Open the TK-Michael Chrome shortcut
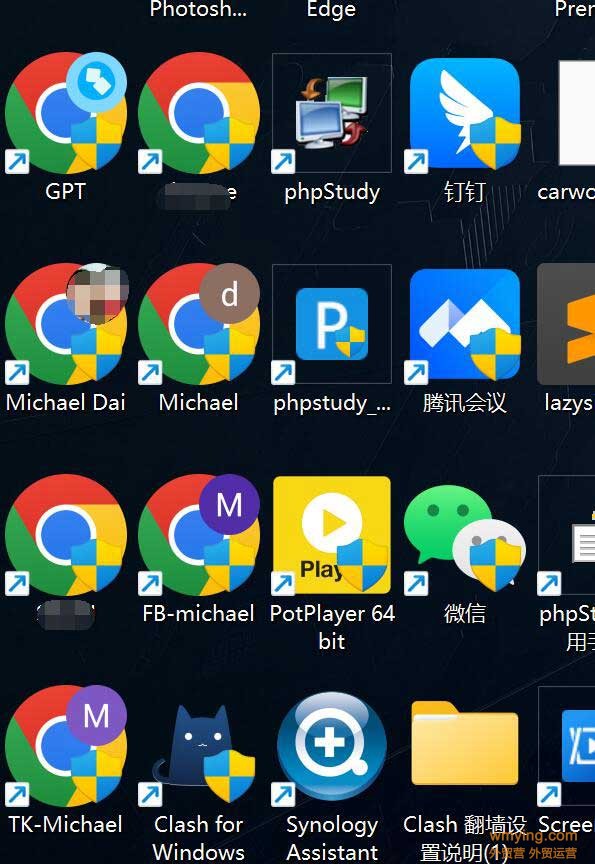This screenshot has height=864, width=595. pyautogui.click(x=66, y=746)
